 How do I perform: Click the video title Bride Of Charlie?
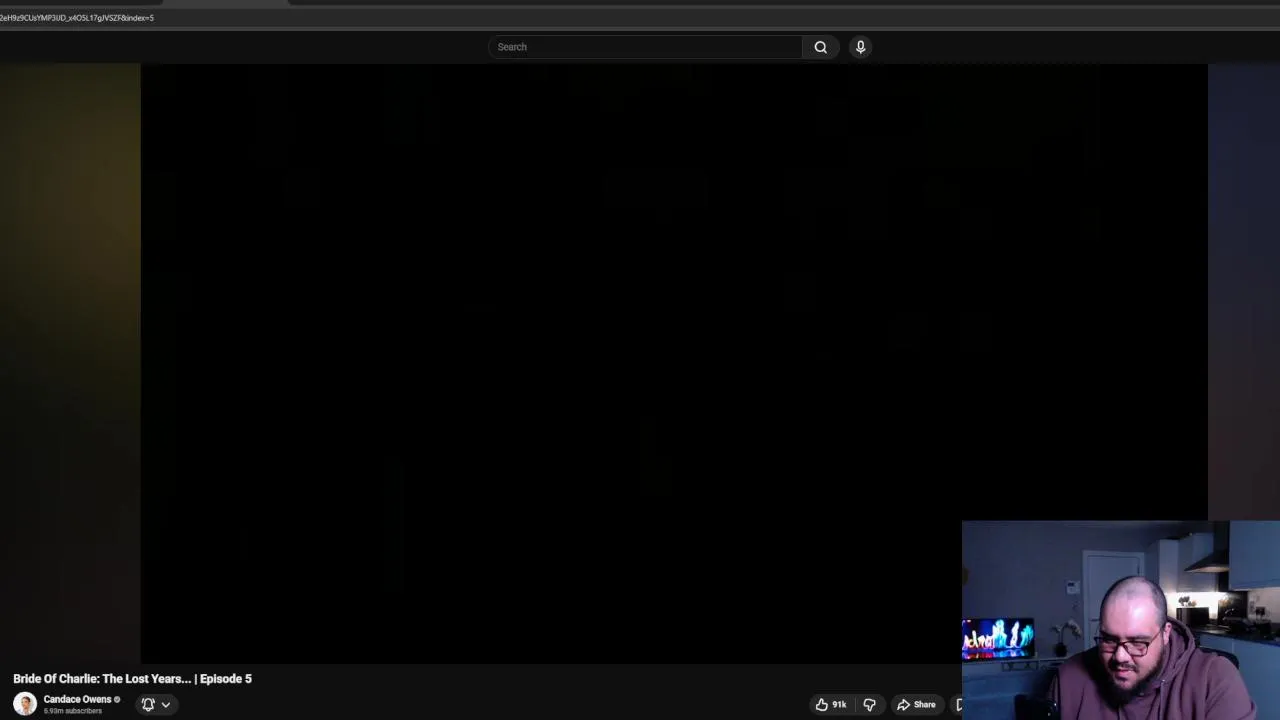[132, 678]
